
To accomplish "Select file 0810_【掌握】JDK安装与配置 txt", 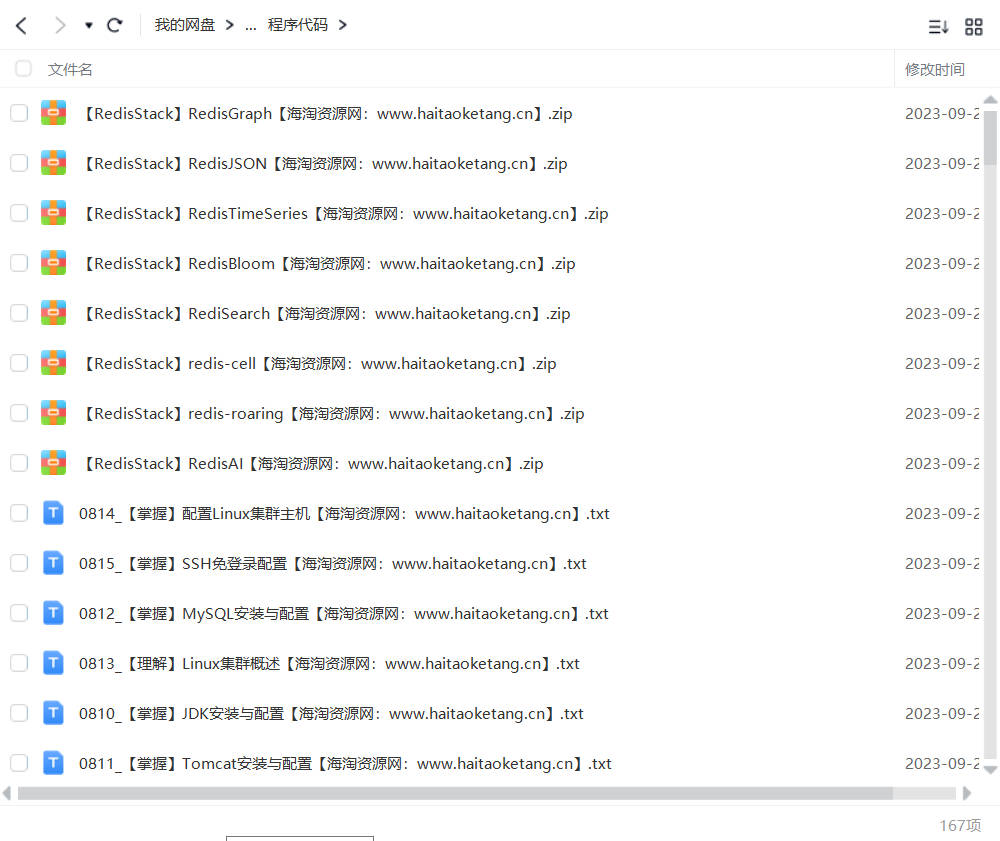I will coord(331,713).
